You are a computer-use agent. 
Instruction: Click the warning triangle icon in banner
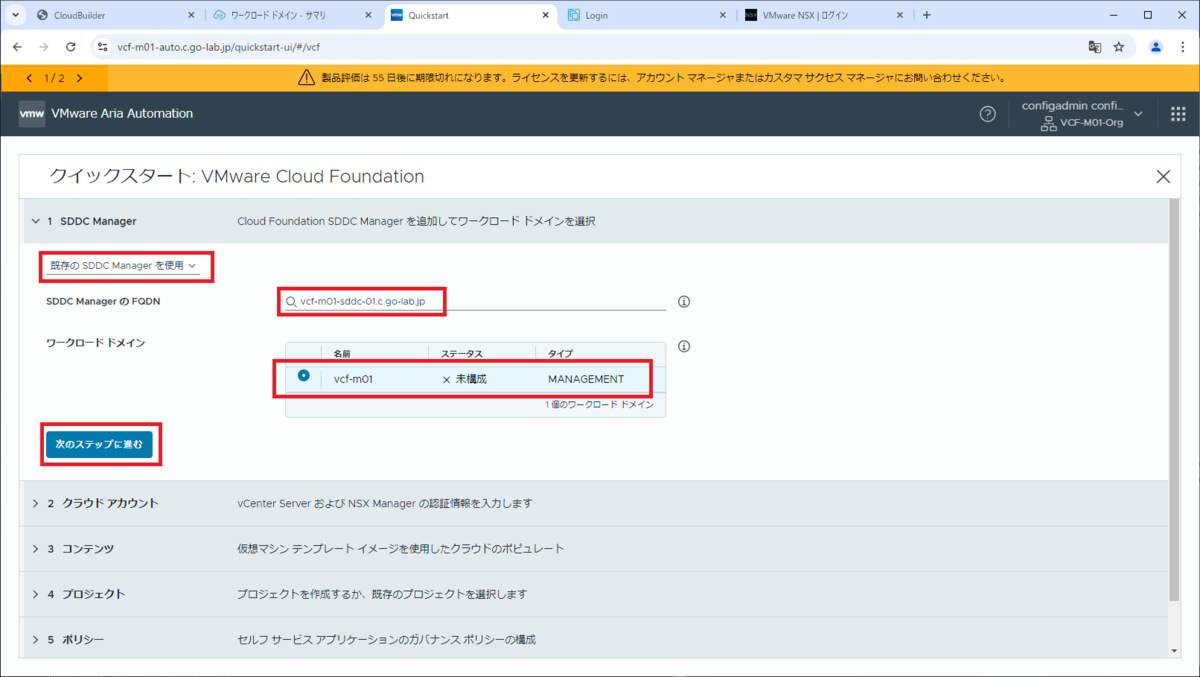pyautogui.click(x=307, y=78)
